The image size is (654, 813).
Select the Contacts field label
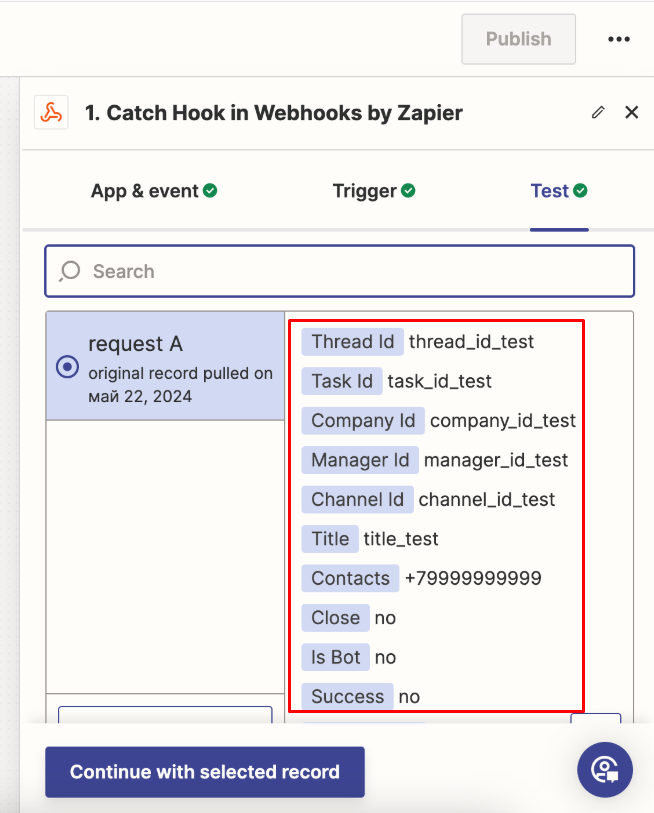coord(350,578)
